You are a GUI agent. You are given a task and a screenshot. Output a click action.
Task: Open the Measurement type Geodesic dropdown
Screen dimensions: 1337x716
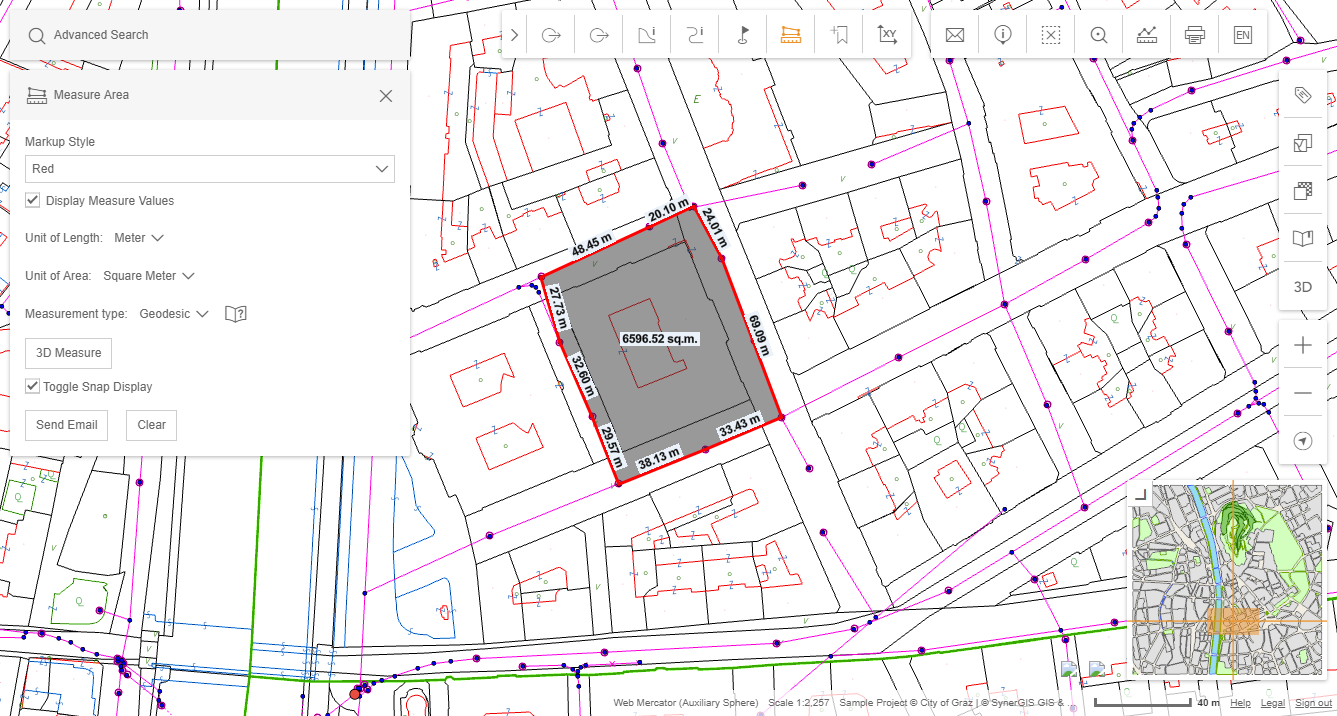(175, 313)
